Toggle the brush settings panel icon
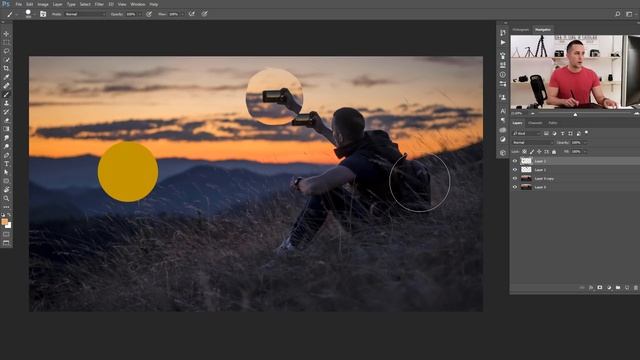The width and height of the screenshot is (640, 360). pos(43,14)
